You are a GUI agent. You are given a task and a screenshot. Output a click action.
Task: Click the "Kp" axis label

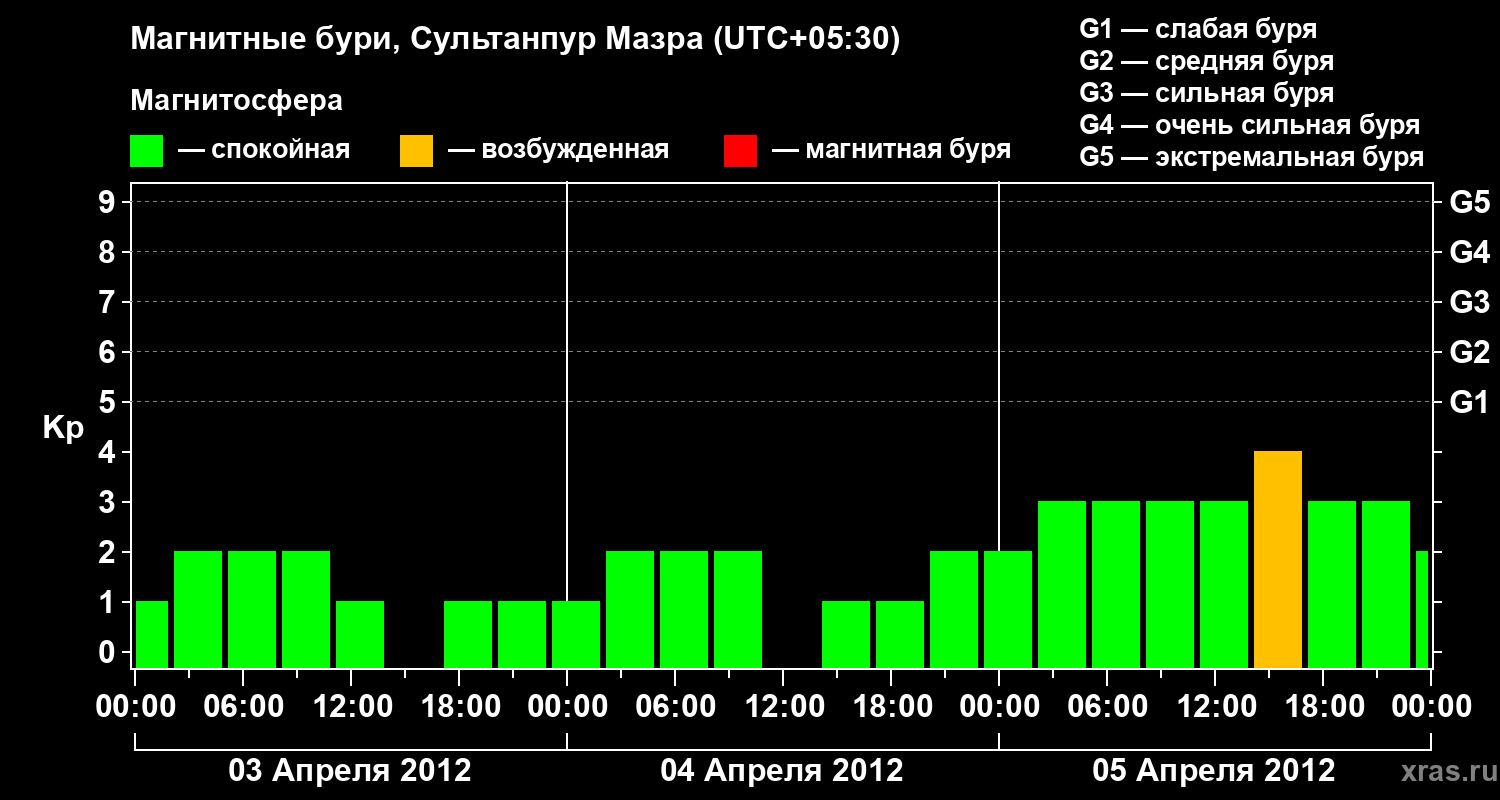[x=63, y=429]
